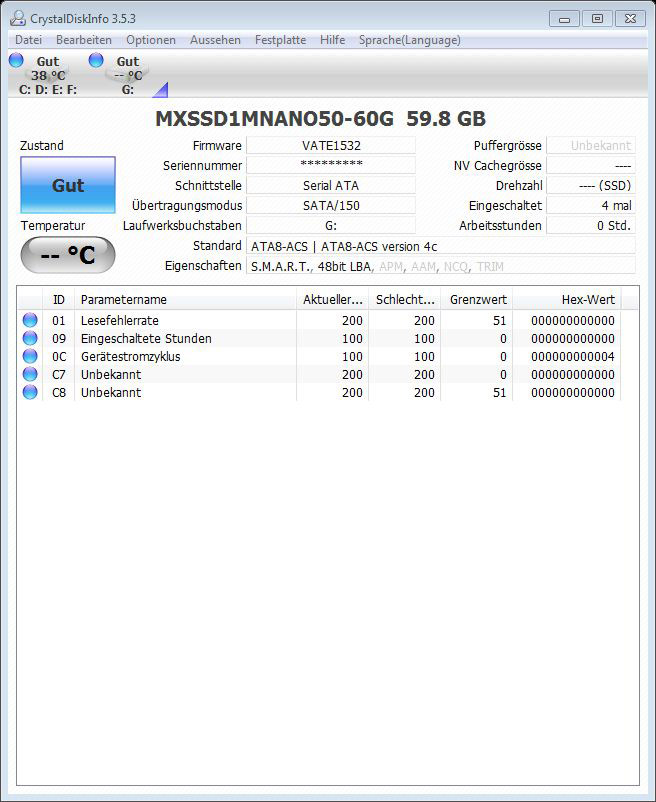Image resolution: width=656 pixels, height=802 pixels.
Task: Open the Bearbeiten menu
Action: pos(84,40)
